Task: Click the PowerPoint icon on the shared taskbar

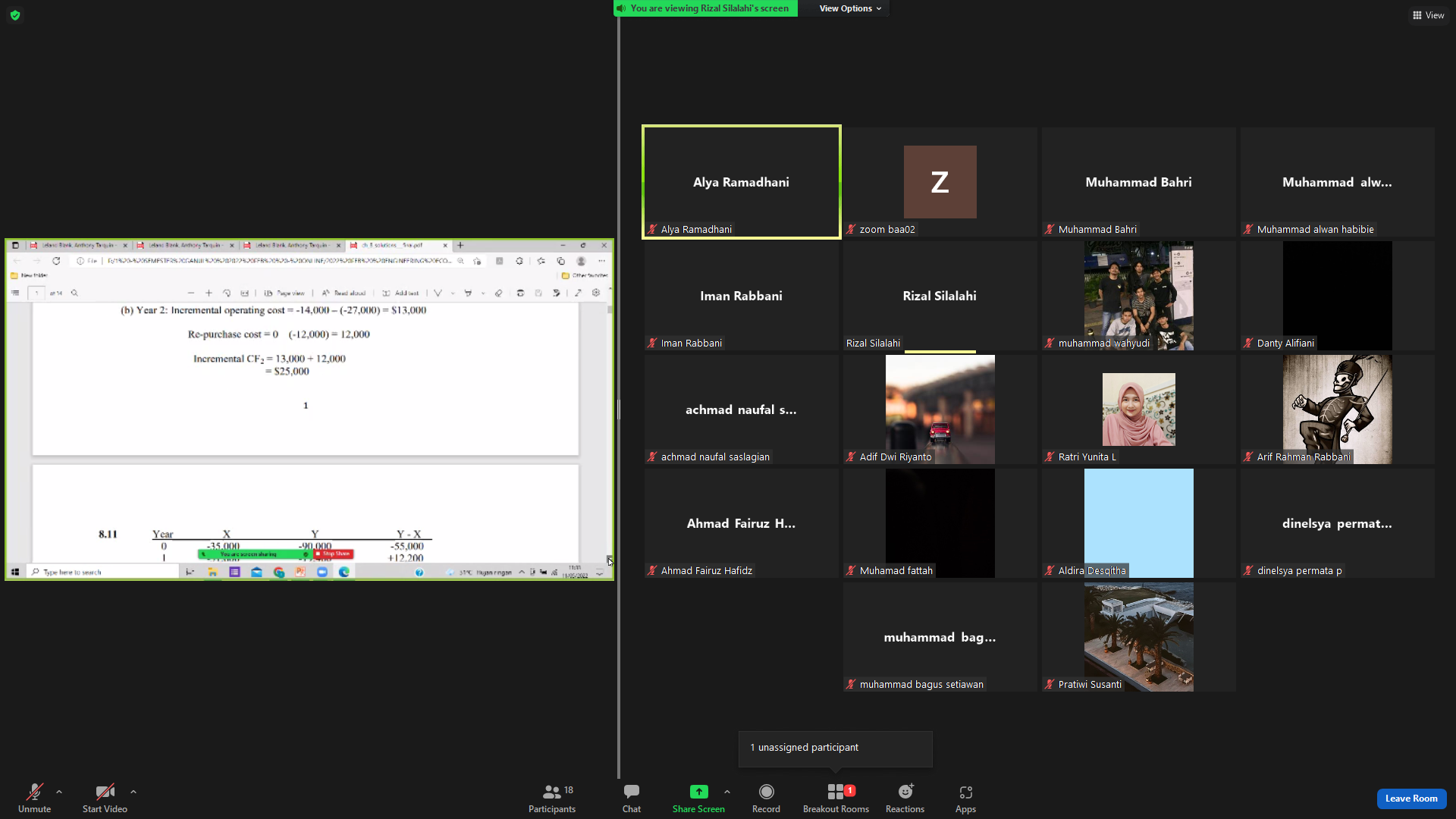Action: [300, 573]
